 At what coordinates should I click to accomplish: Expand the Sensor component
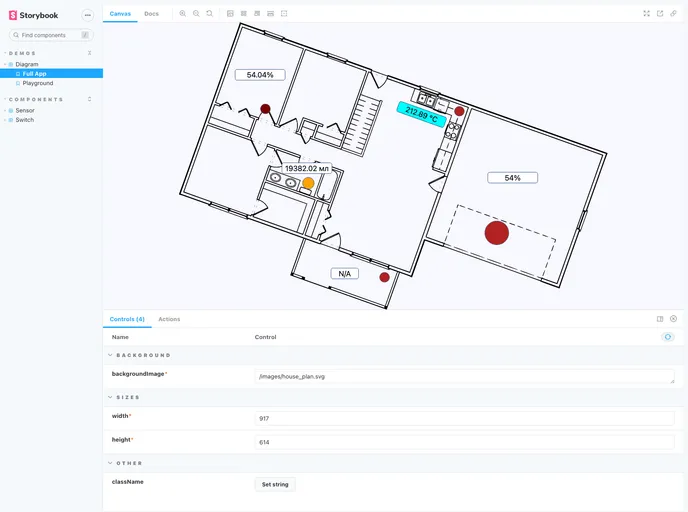click(25, 111)
